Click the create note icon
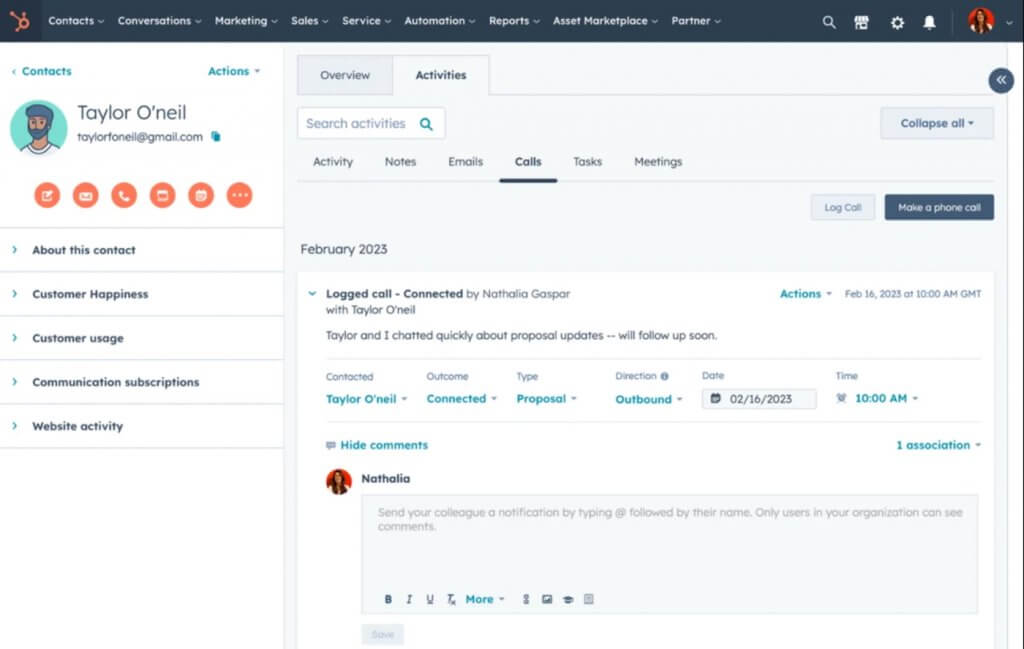This screenshot has height=649, width=1024. click(47, 195)
